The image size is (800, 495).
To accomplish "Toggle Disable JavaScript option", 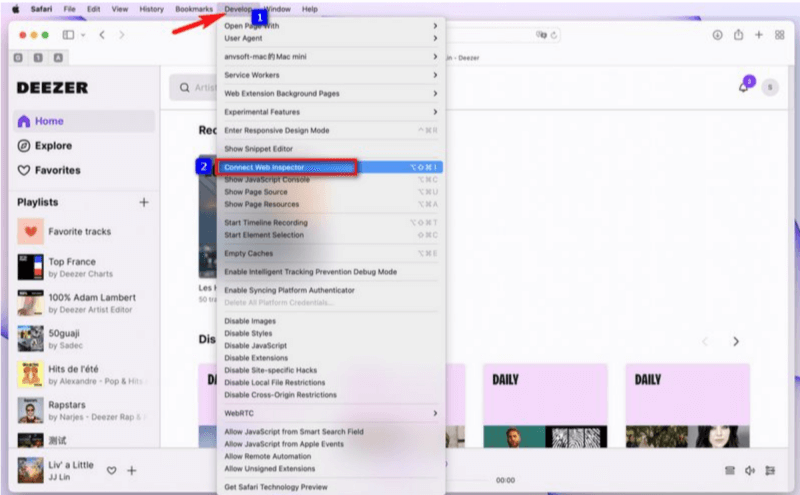I will click(331, 345).
